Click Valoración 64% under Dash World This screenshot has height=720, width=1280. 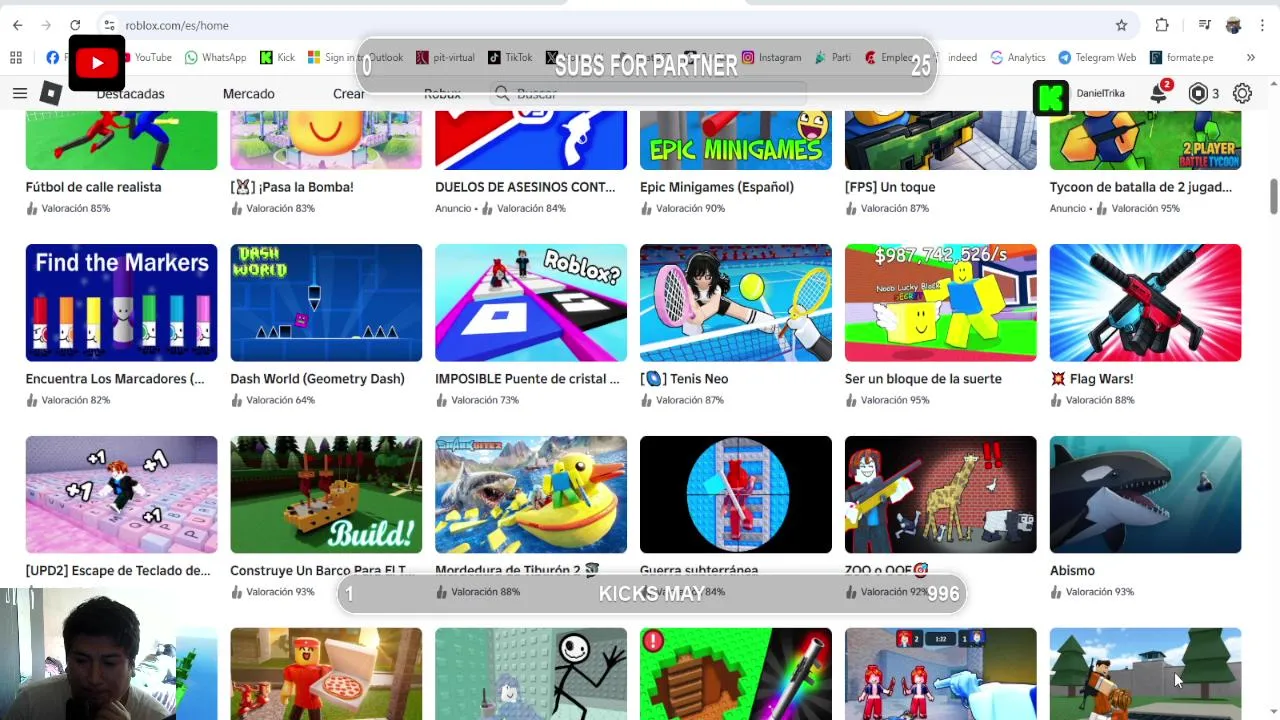(x=280, y=400)
